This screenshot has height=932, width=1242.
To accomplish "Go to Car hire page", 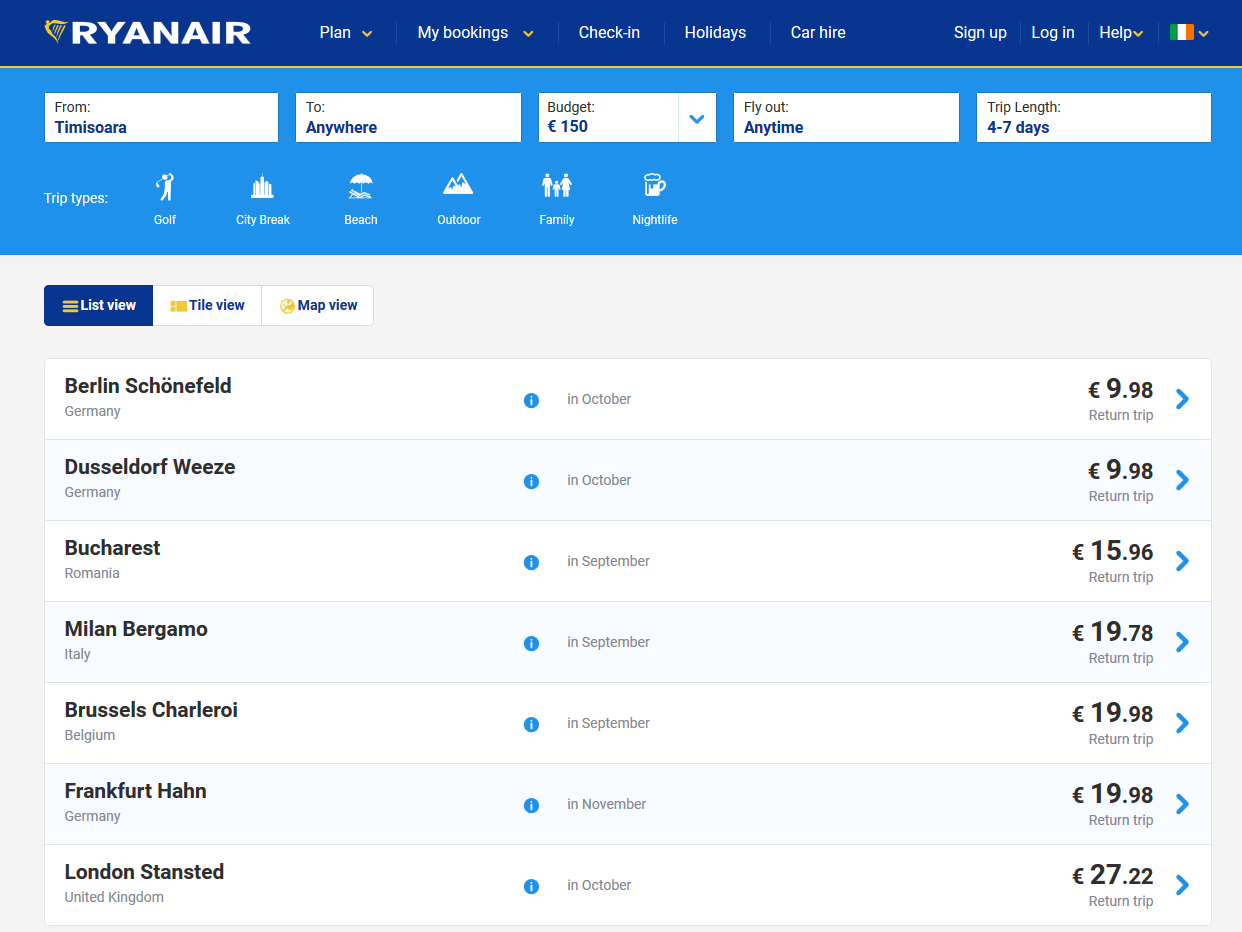I will coord(818,33).
